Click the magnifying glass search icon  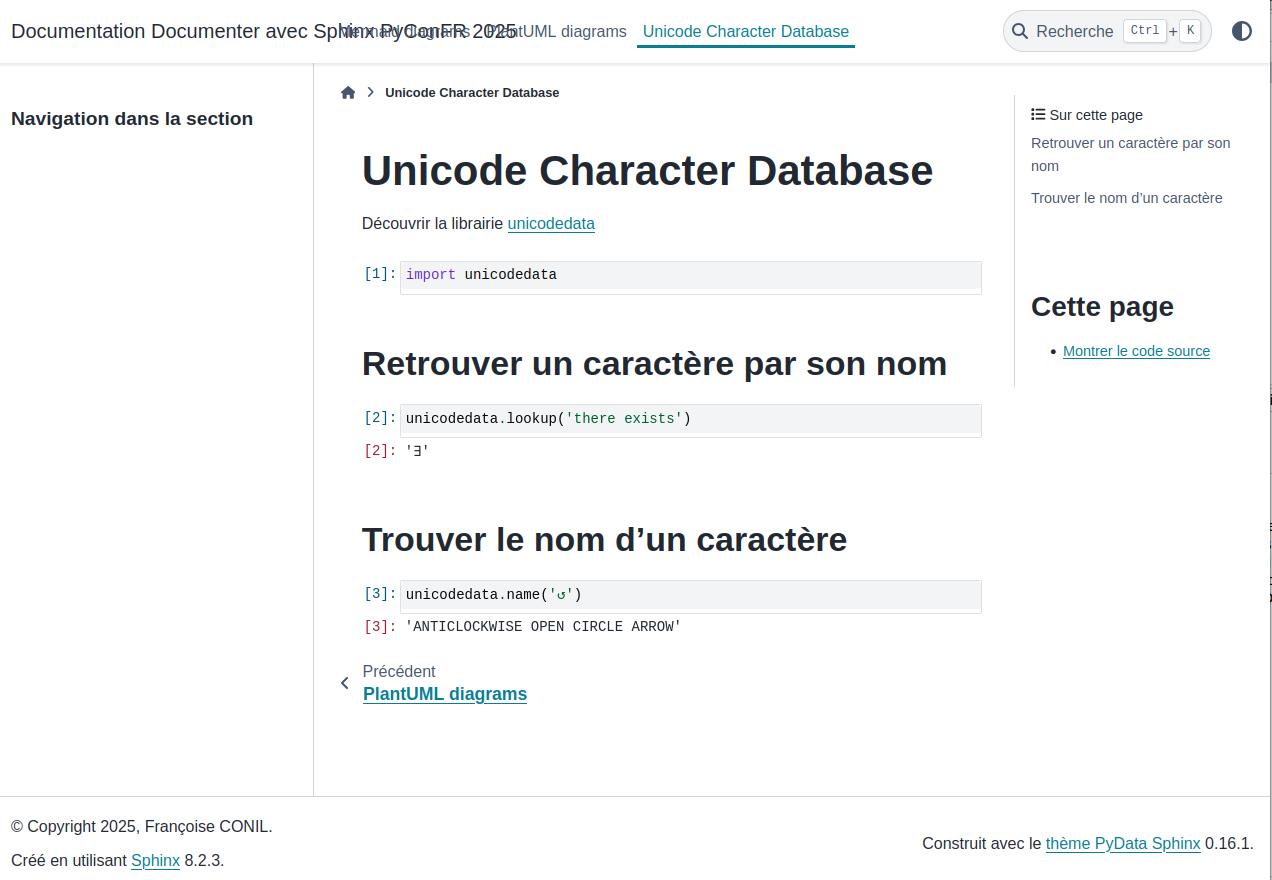click(x=1020, y=32)
